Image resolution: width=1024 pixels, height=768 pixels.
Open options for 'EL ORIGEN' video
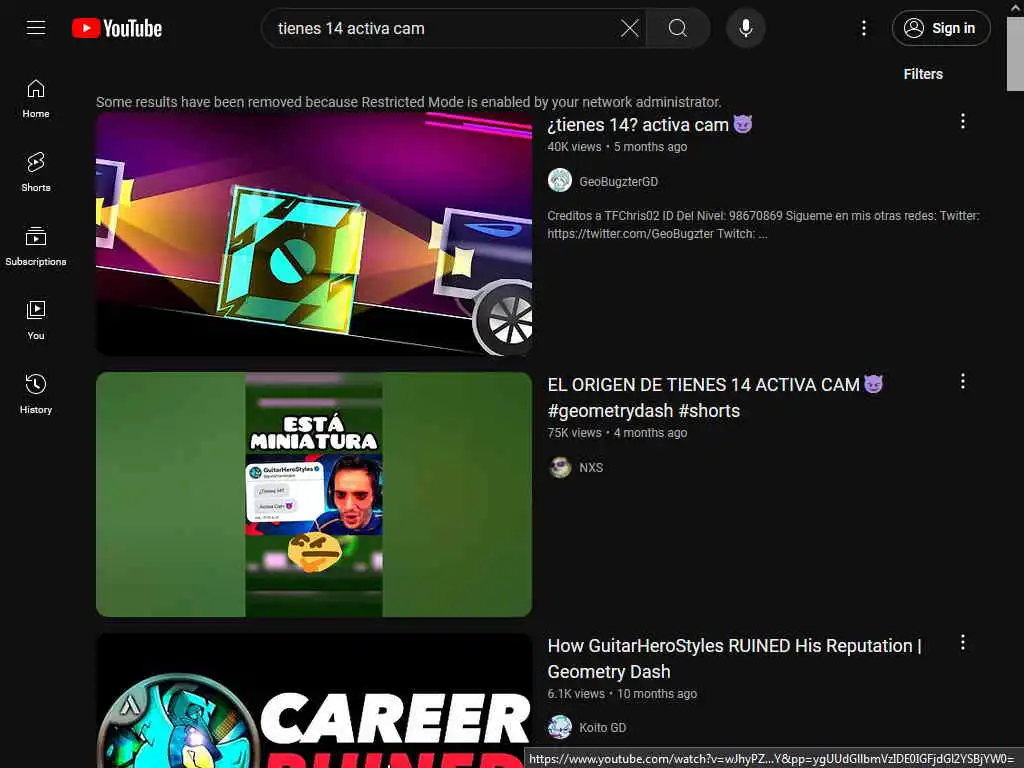pyautogui.click(x=963, y=381)
